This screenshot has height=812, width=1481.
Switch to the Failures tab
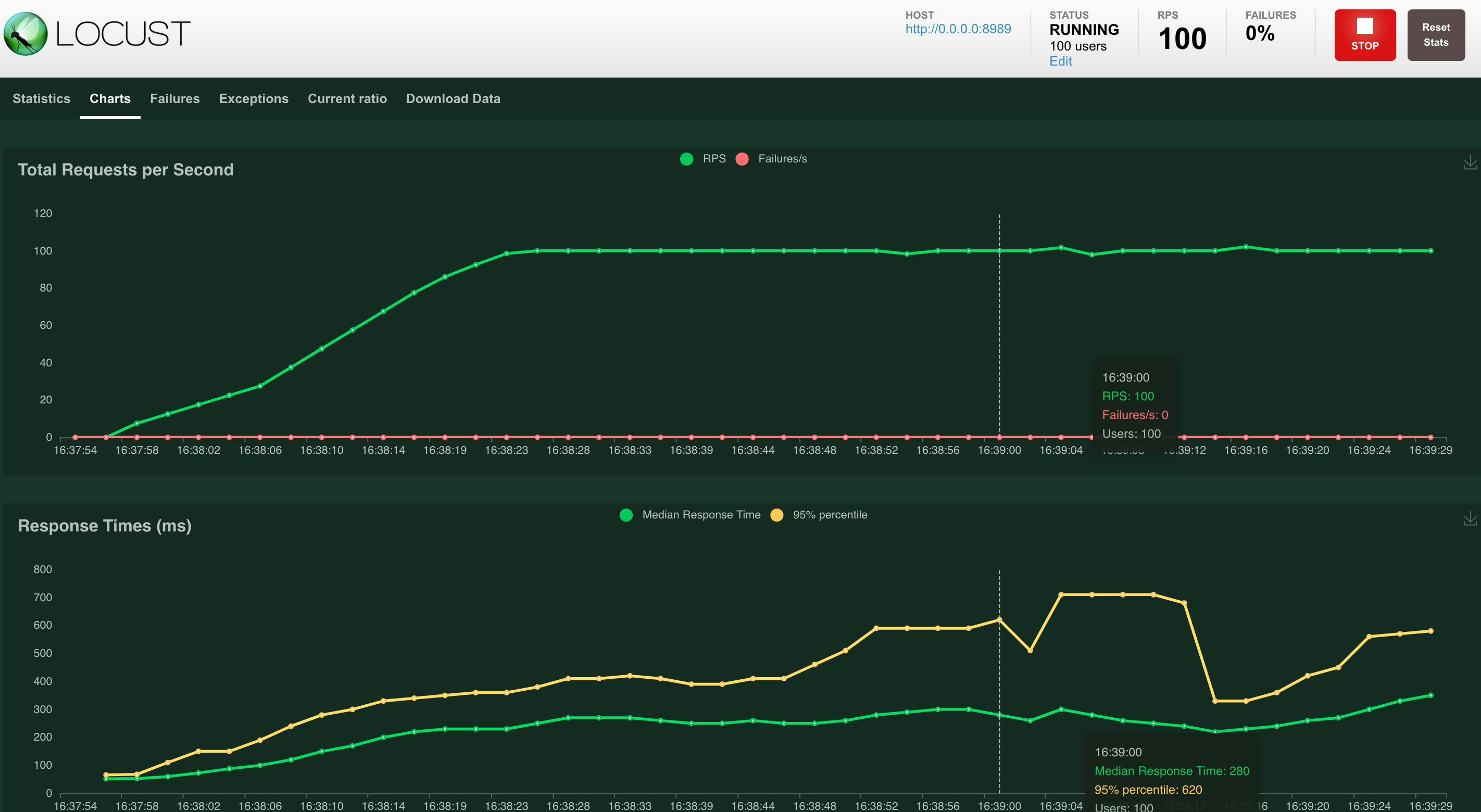(175, 99)
